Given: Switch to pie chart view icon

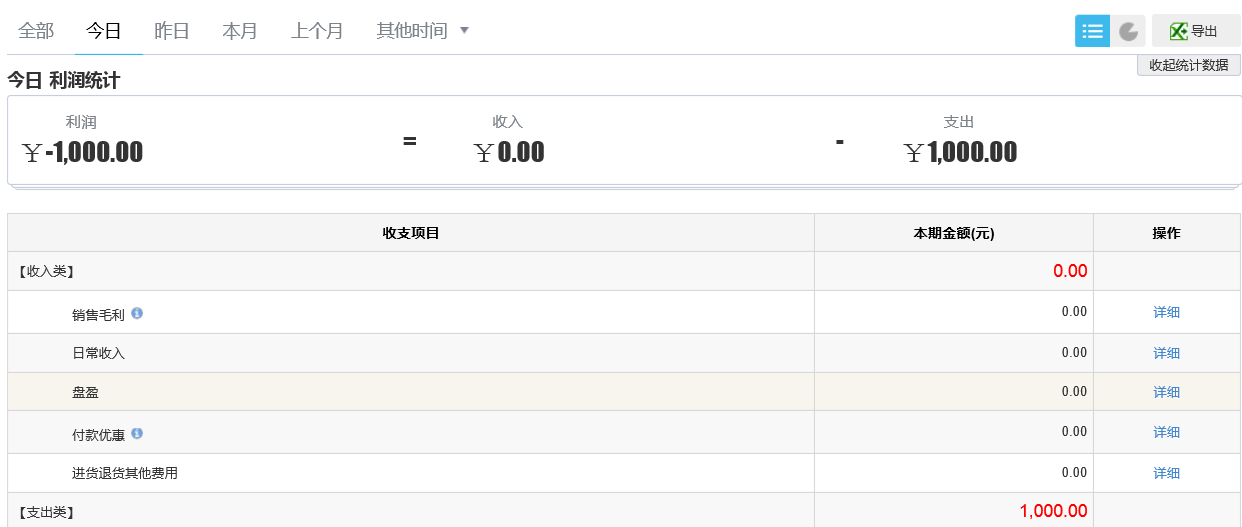Looking at the screenshot, I should click(1129, 31).
